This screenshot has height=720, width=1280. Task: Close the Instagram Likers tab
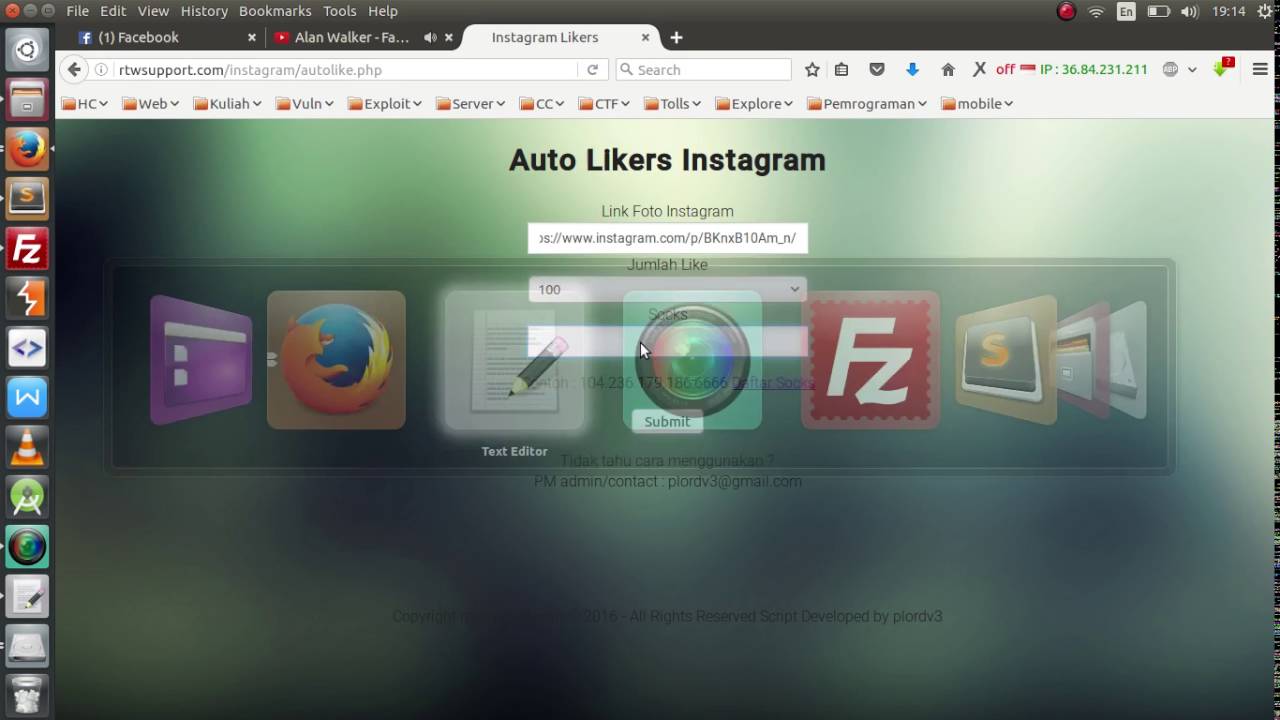645,37
